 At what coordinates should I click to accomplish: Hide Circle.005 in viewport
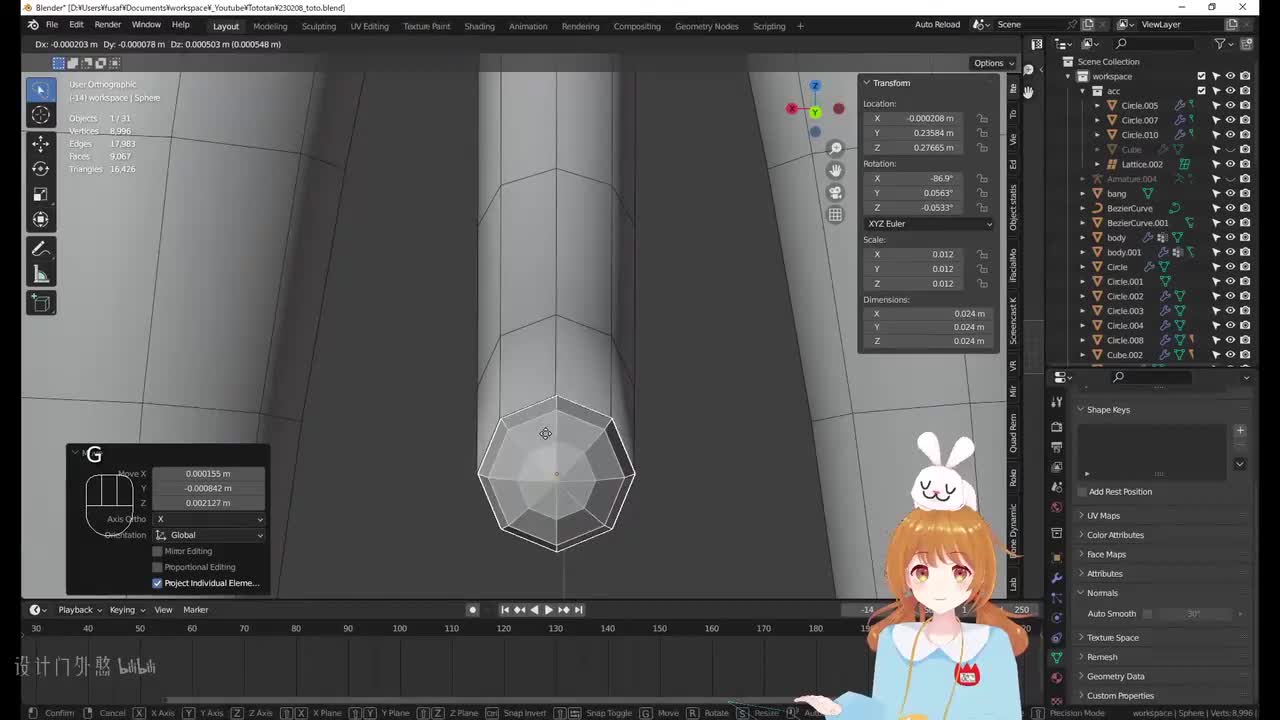coord(1230,105)
